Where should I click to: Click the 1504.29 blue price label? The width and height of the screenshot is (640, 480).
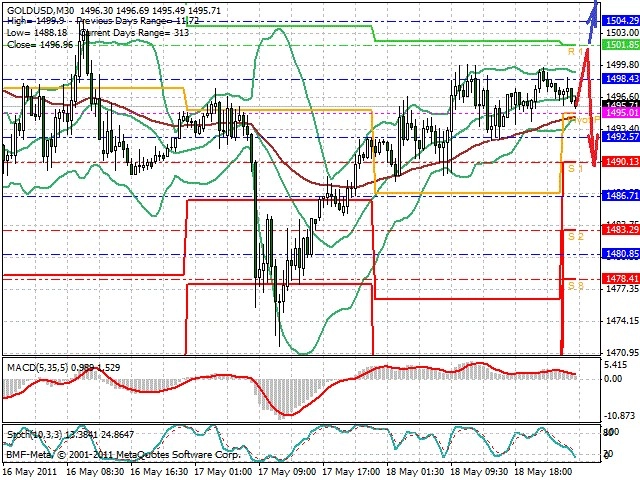[x=621, y=21]
